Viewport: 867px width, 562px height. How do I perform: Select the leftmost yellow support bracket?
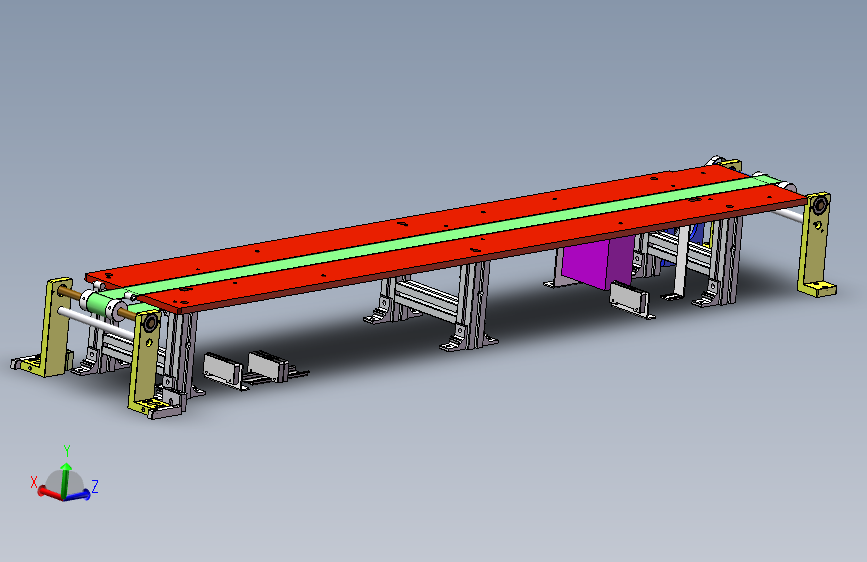[54, 327]
